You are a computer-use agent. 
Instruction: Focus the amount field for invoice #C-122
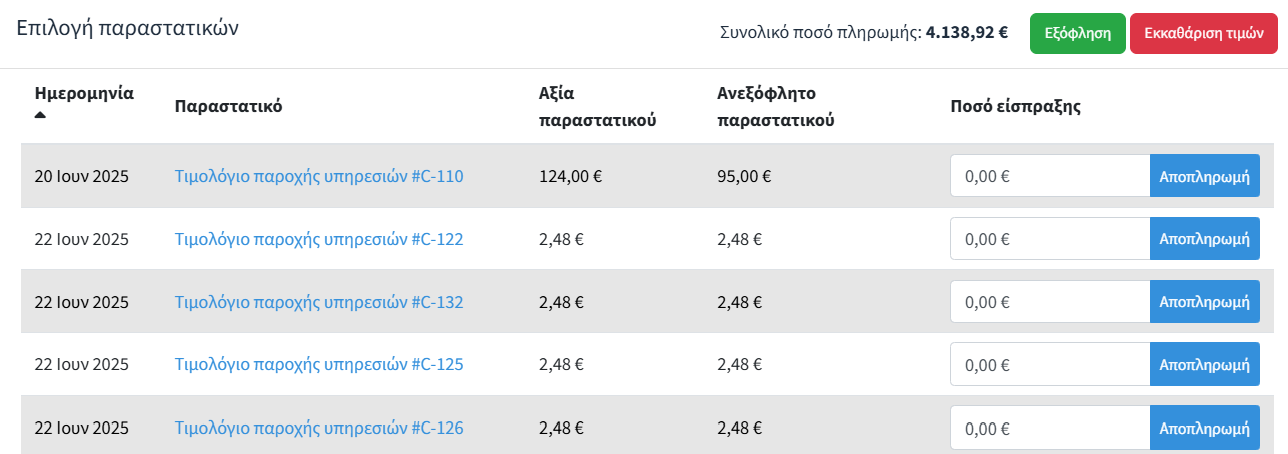(1049, 239)
